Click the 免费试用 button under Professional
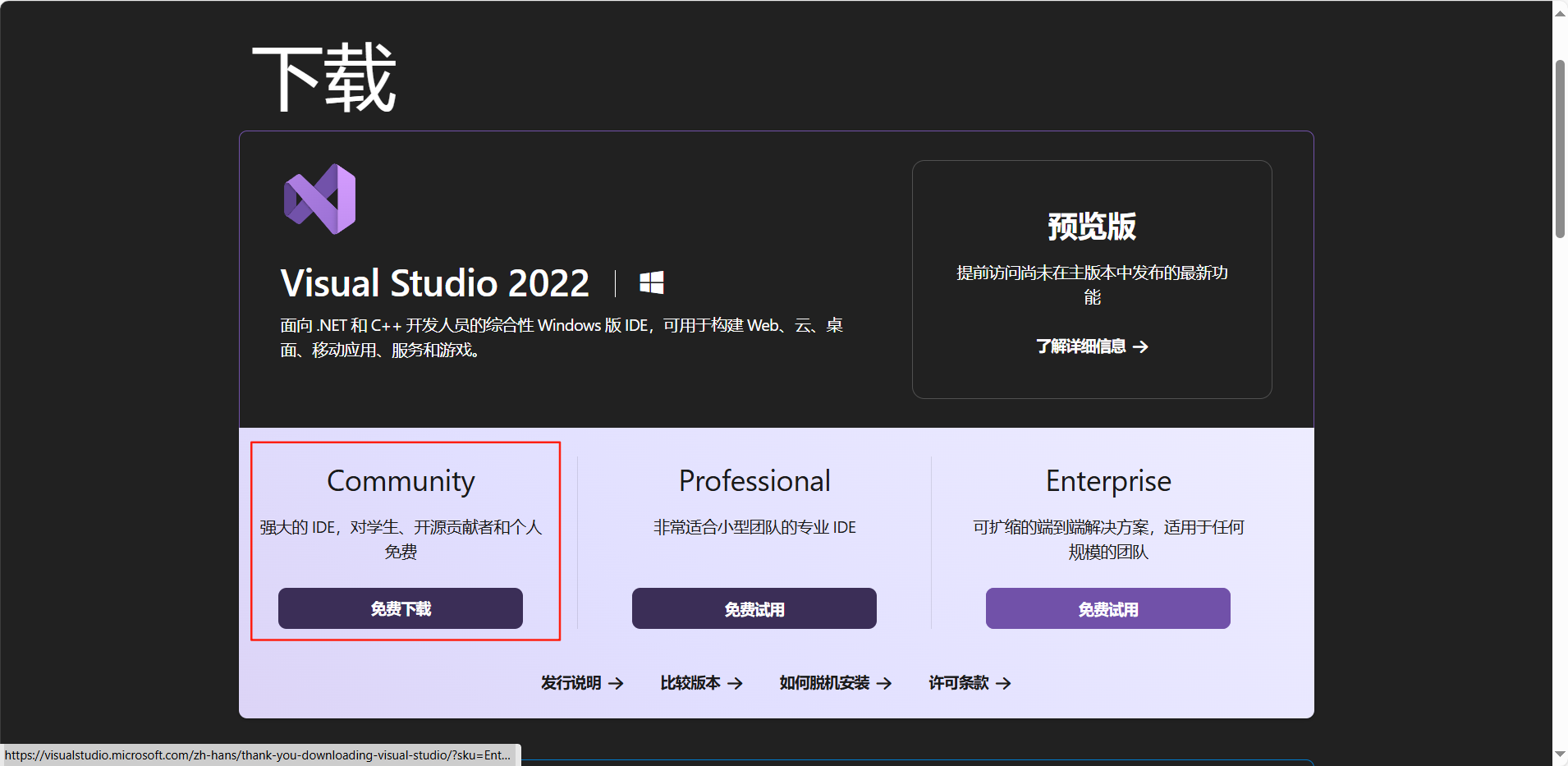This screenshot has width=1568, height=766. tap(754, 608)
